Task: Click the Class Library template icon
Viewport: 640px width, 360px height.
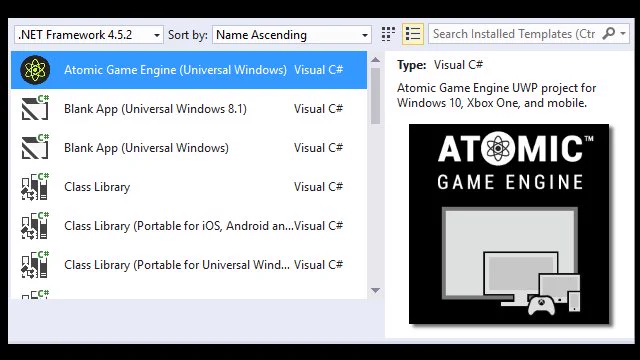Action: (x=35, y=187)
